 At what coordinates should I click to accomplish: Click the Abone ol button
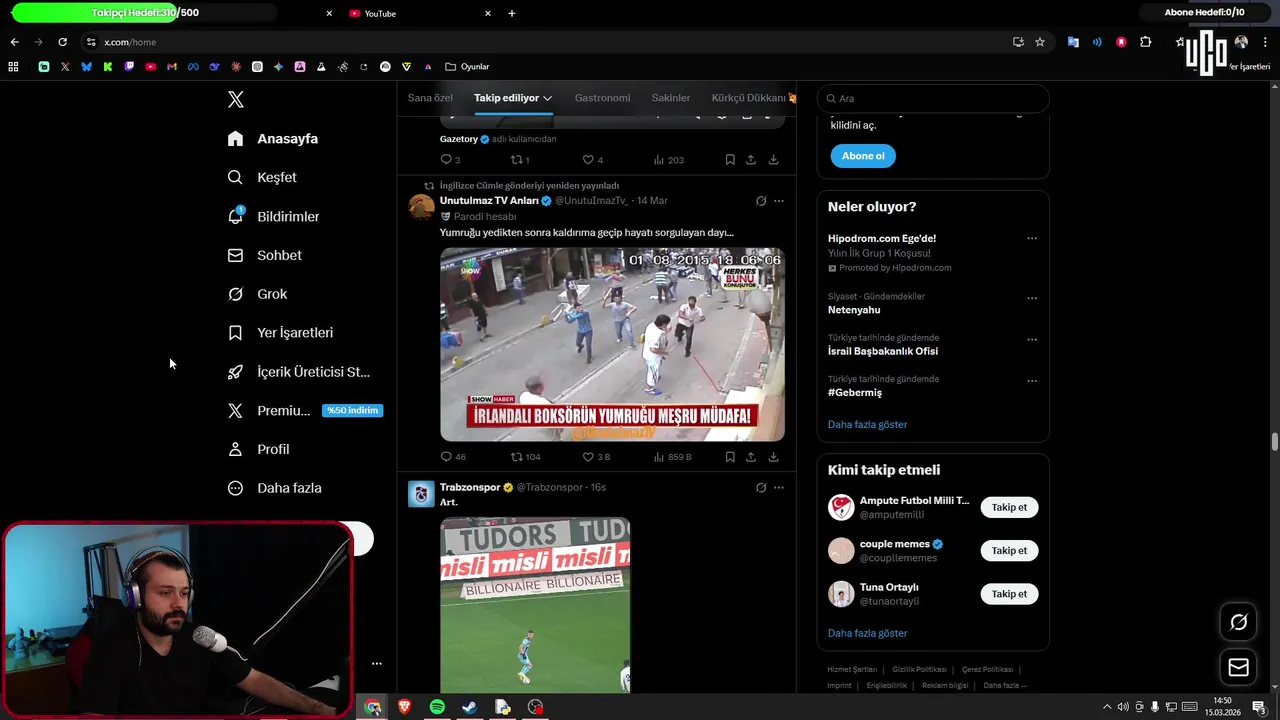863,156
